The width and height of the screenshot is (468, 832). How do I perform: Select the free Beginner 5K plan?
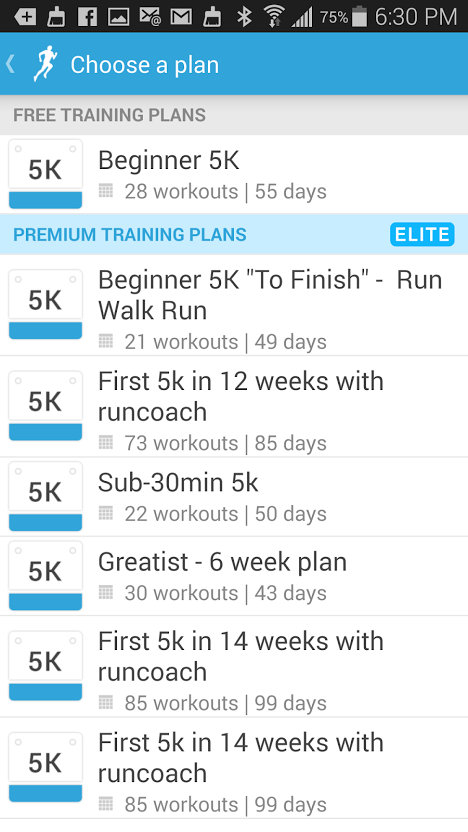pyautogui.click(x=234, y=174)
